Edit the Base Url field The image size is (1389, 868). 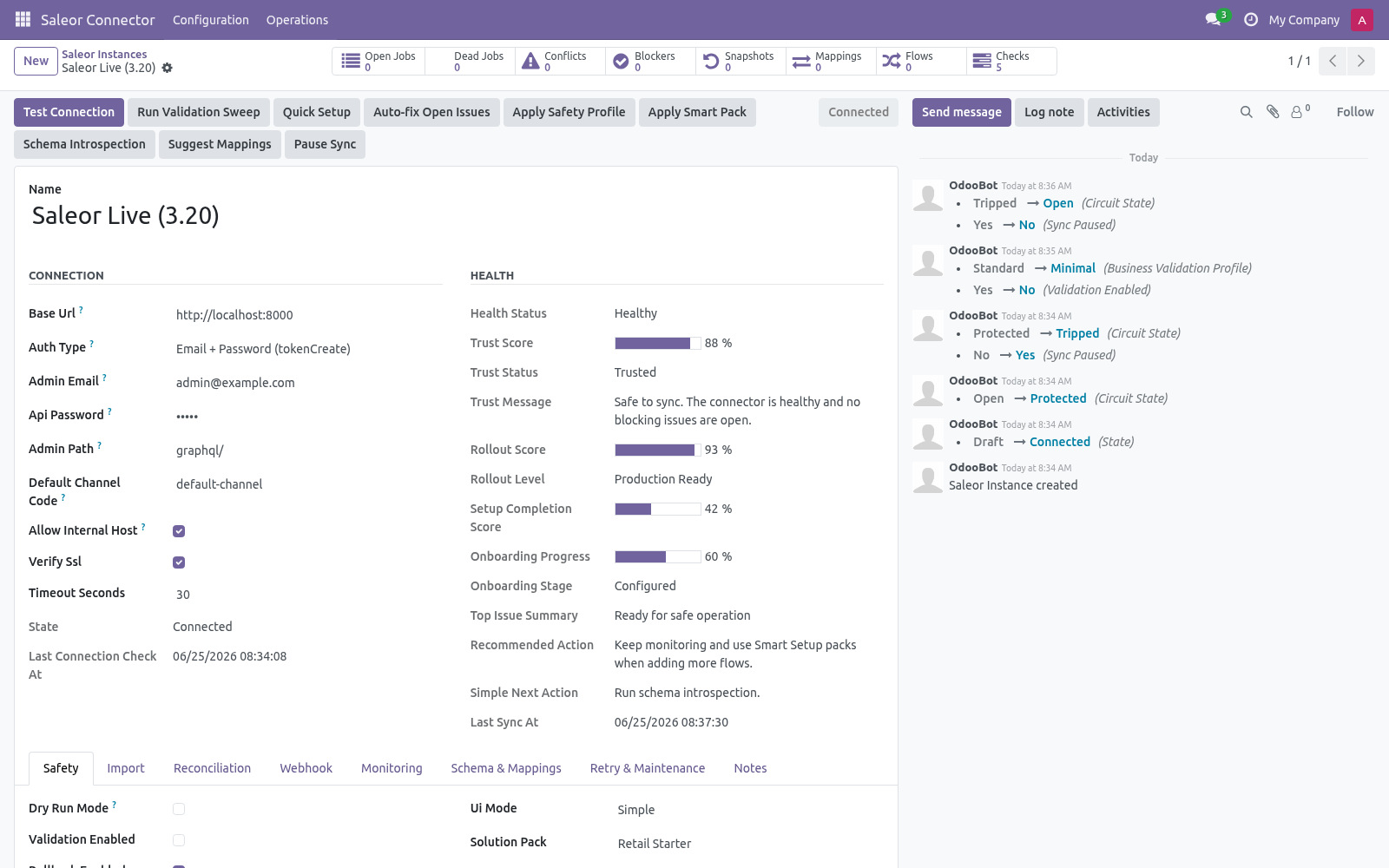point(307,315)
